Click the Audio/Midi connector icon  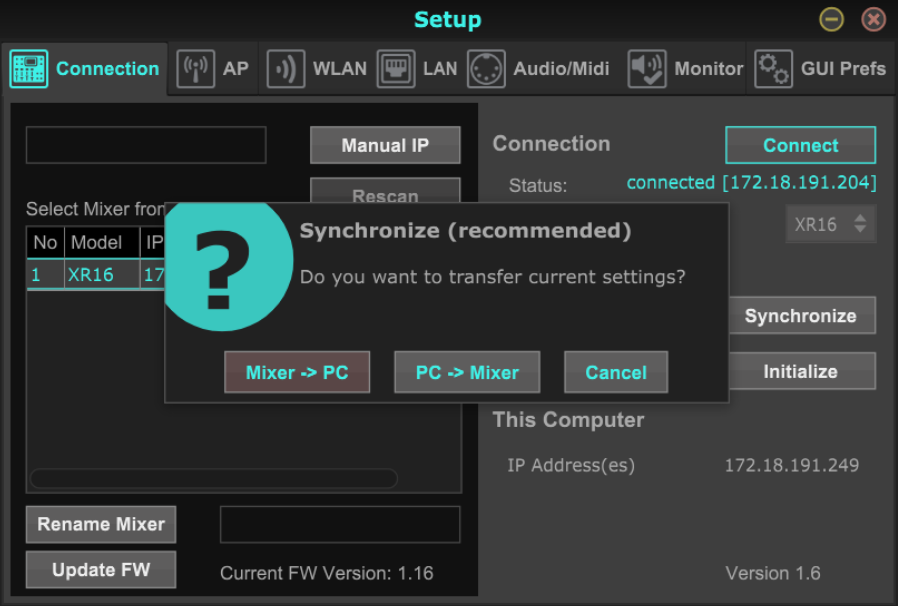tap(486, 69)
